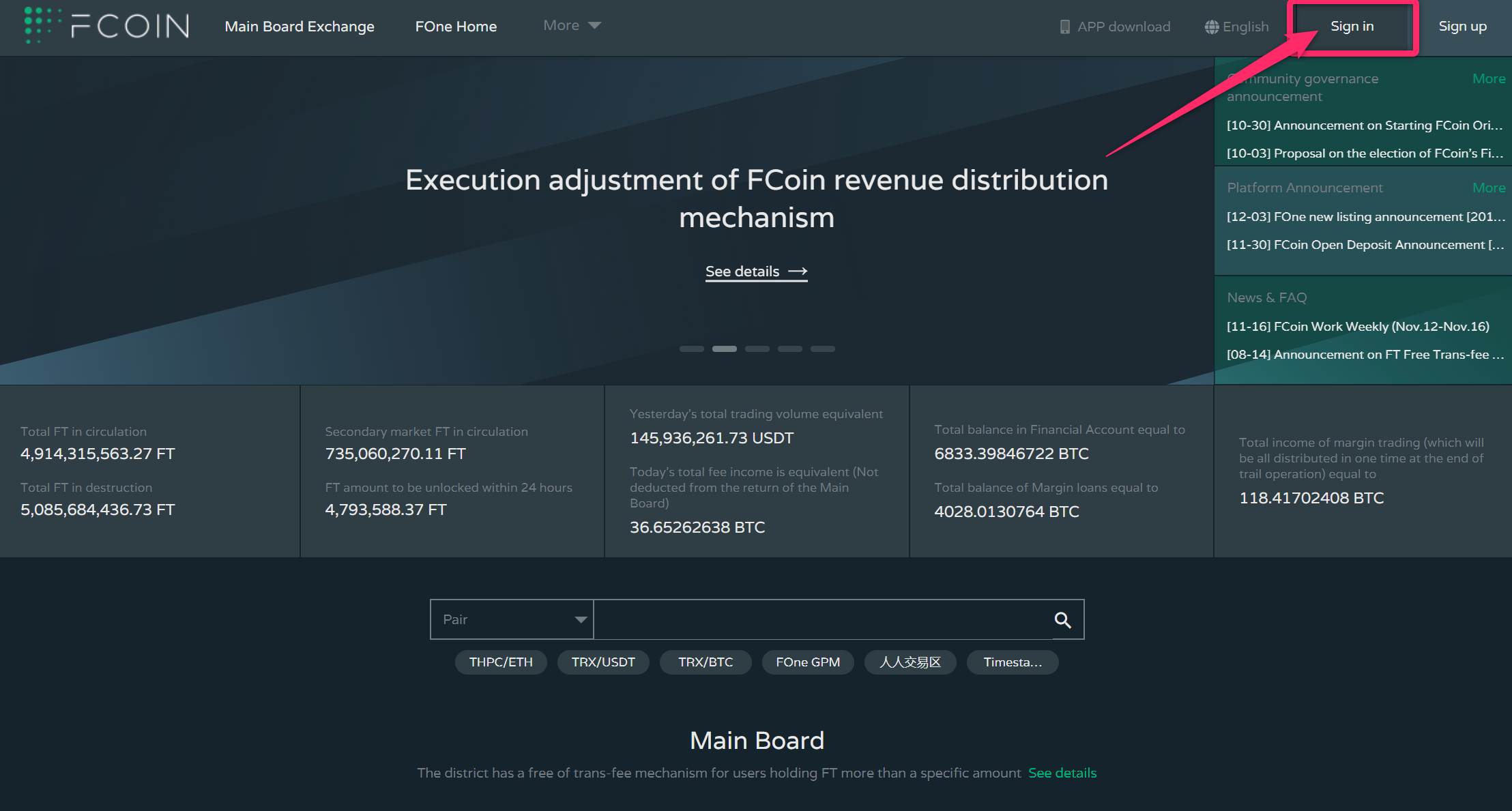
Task: Select the 人人交易区 quick tag
Action: click(x=910, y=662)
